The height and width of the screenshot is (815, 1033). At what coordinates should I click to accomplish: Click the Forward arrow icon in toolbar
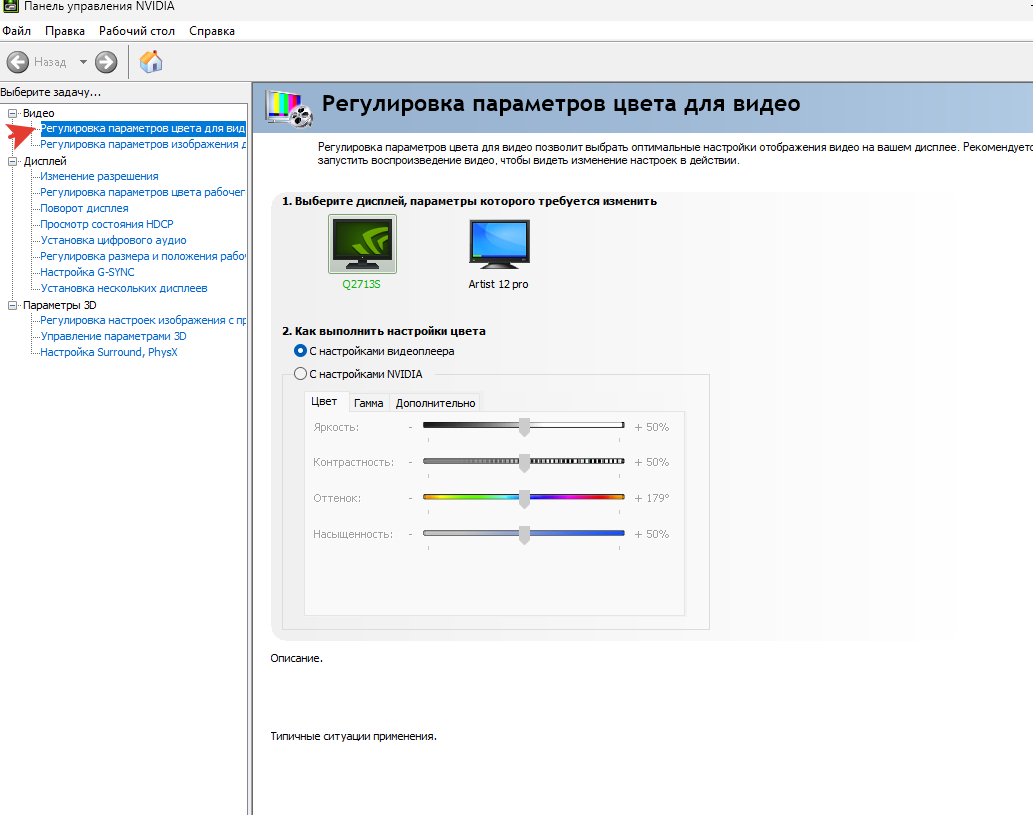coord(106,62)
